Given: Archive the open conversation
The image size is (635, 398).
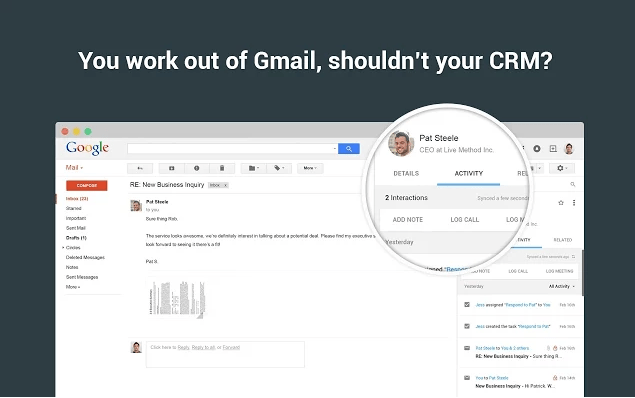Looking at the screenshot, I should click(x=171, y=168).
